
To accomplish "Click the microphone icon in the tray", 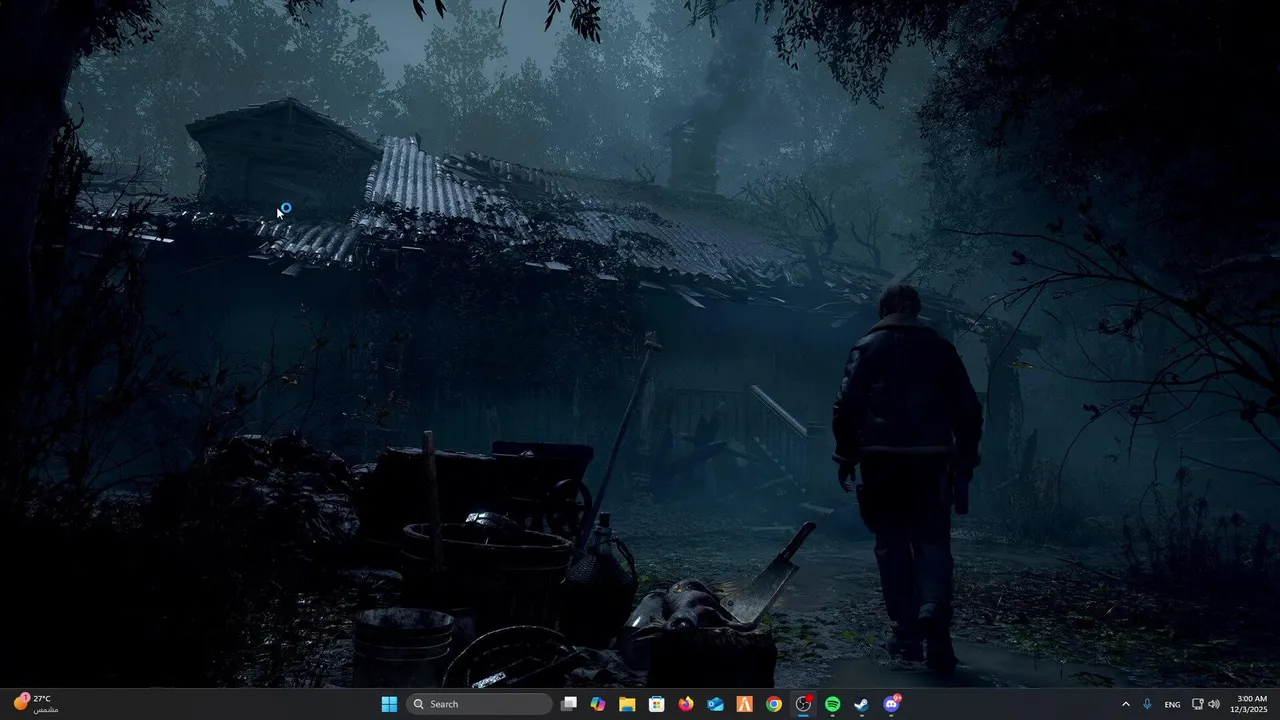I will (1147, 704).
